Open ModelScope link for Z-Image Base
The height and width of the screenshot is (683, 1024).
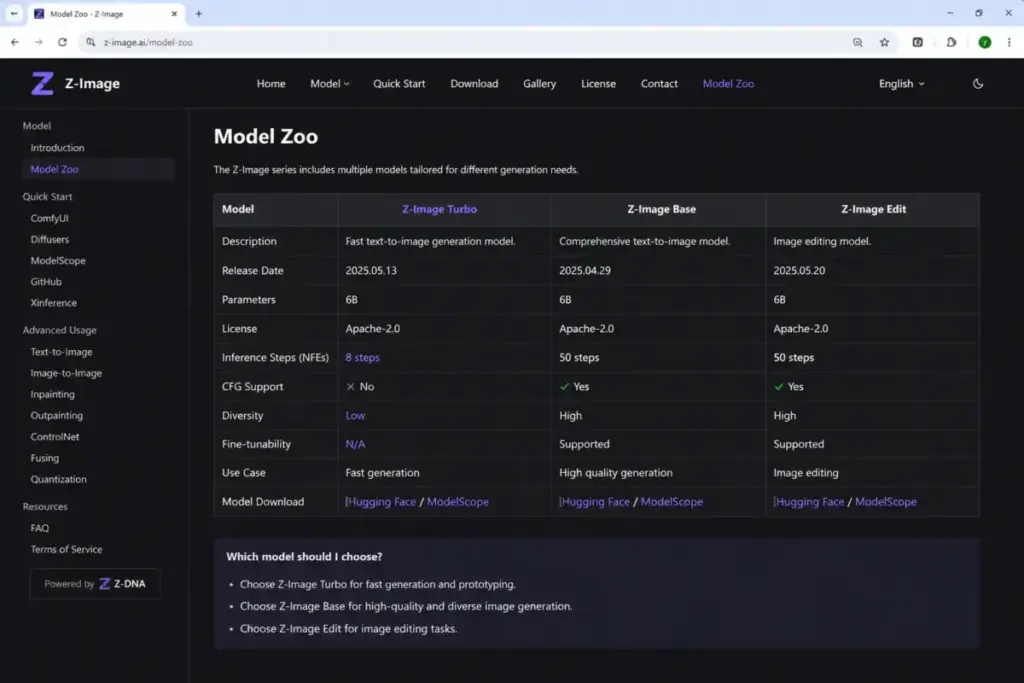pyautogui.click(x=672, y=501)
